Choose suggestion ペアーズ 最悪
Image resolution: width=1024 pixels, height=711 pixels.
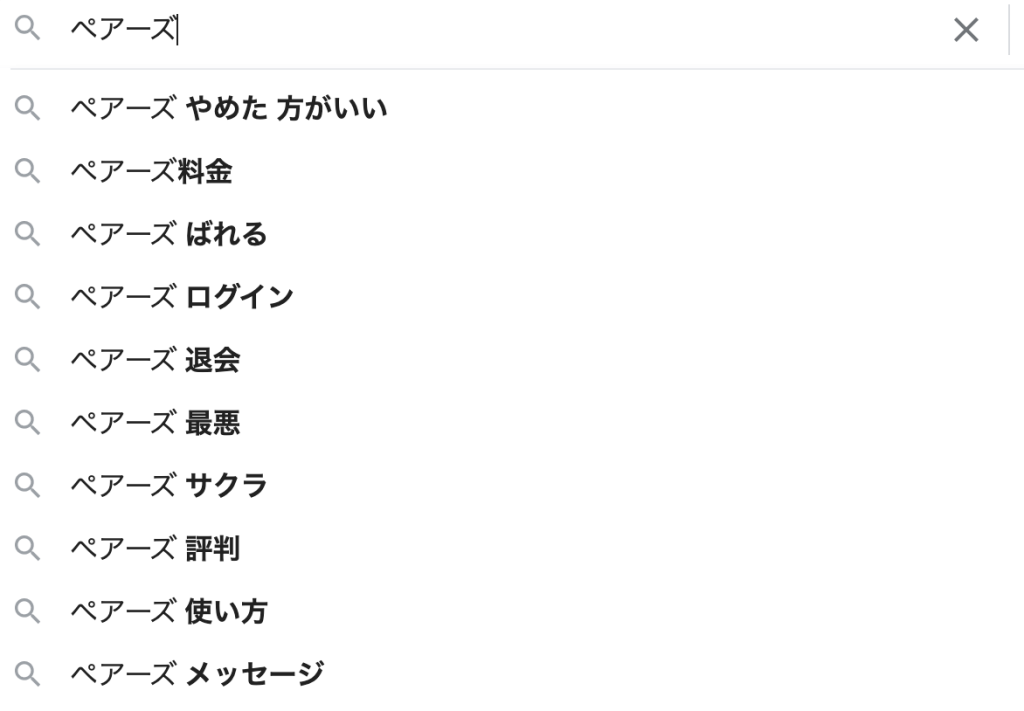pyautogui.click(x=155, y=423)
